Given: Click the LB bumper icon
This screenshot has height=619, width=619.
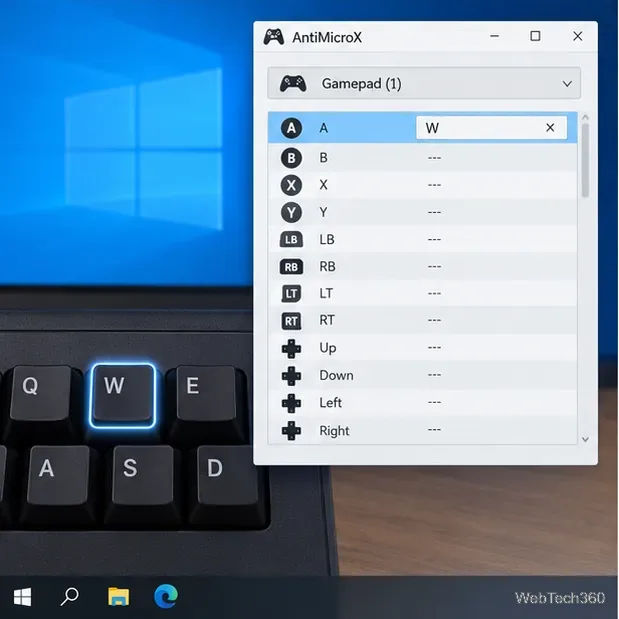Looking at the screenshot, I should pyautogui.click(x=291, y=240).
